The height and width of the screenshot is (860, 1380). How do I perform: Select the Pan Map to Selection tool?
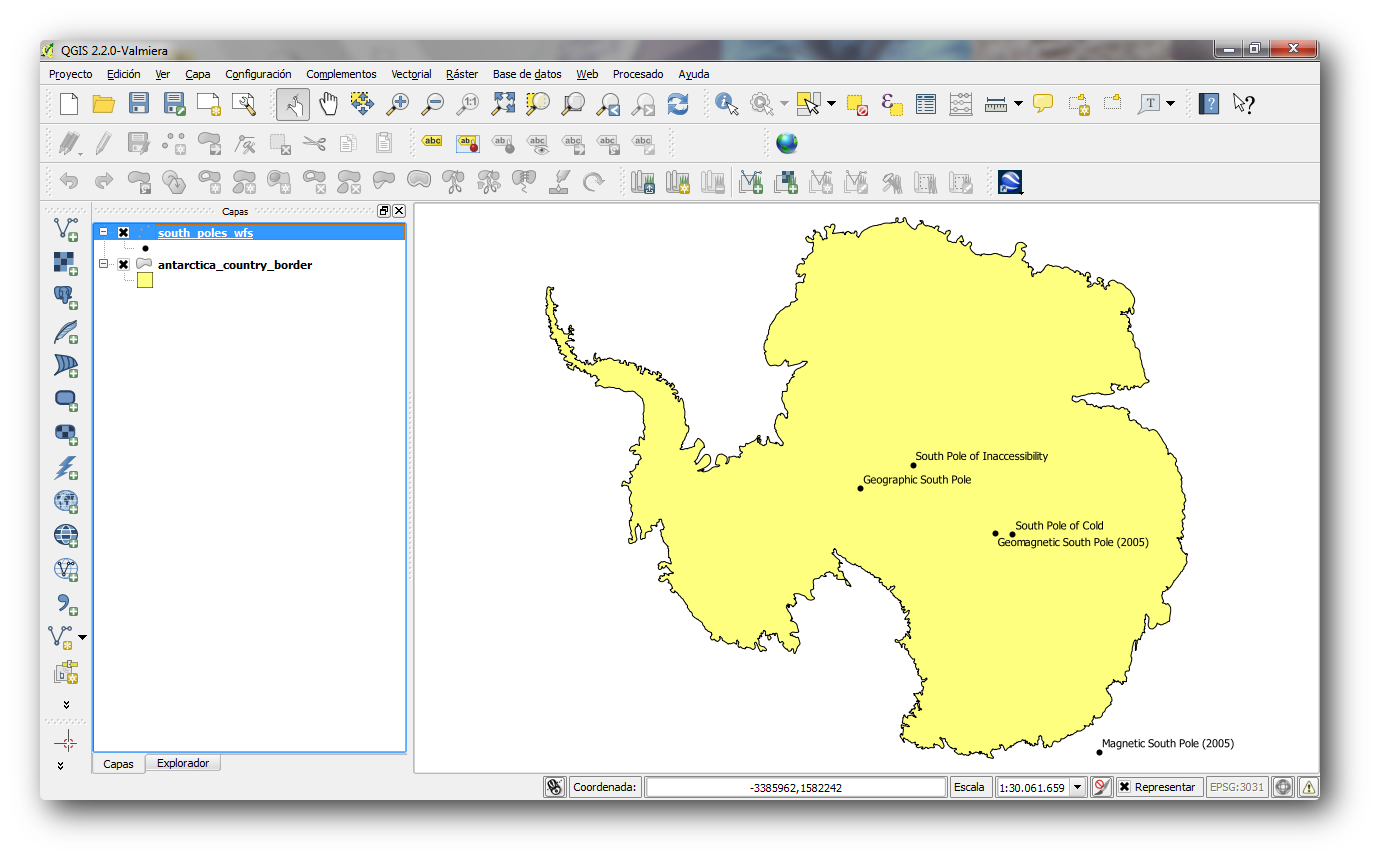point(363,103)
